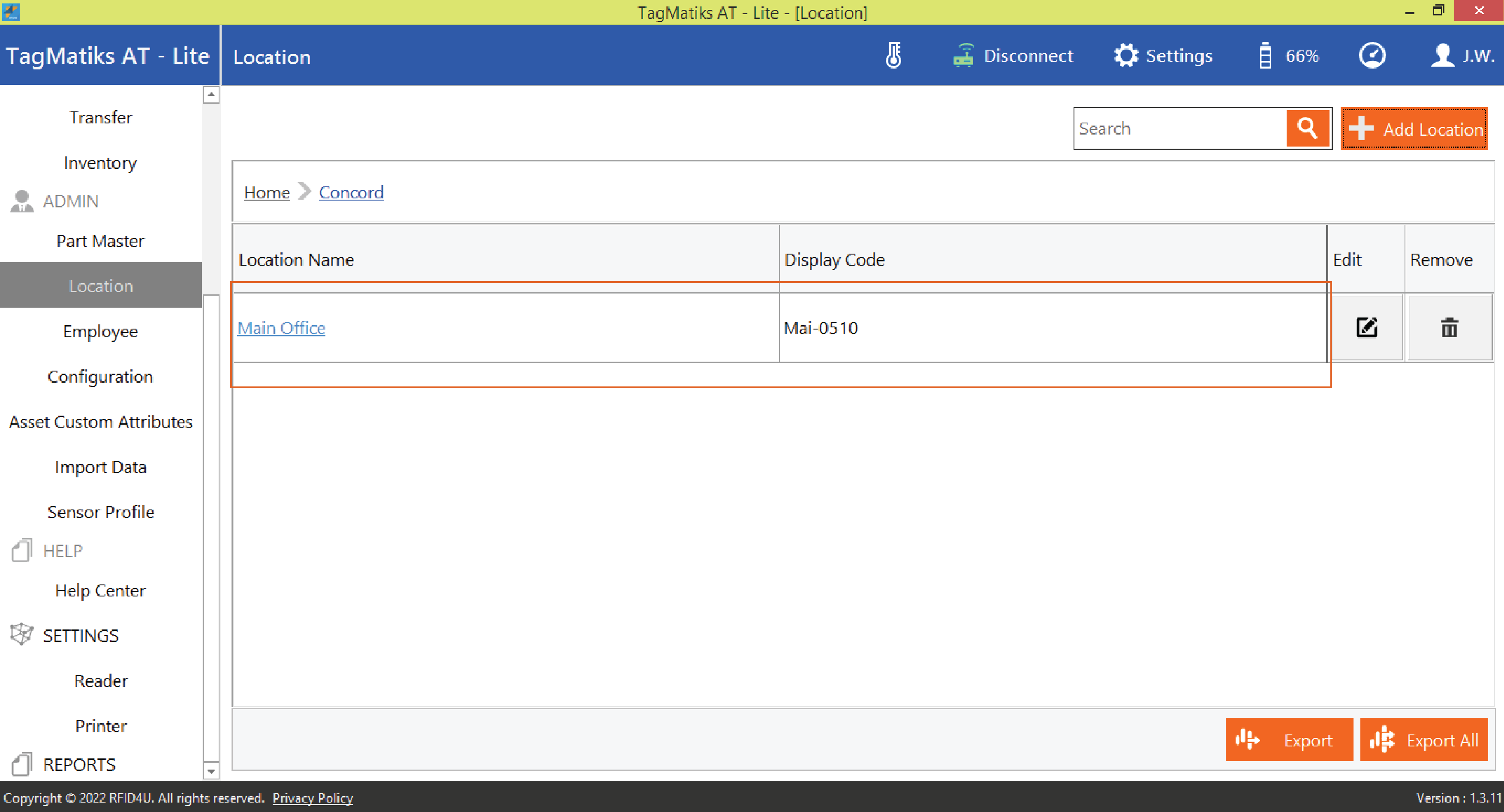
Task: Click the Disconnect reader icon
Action: coord(963,56)
